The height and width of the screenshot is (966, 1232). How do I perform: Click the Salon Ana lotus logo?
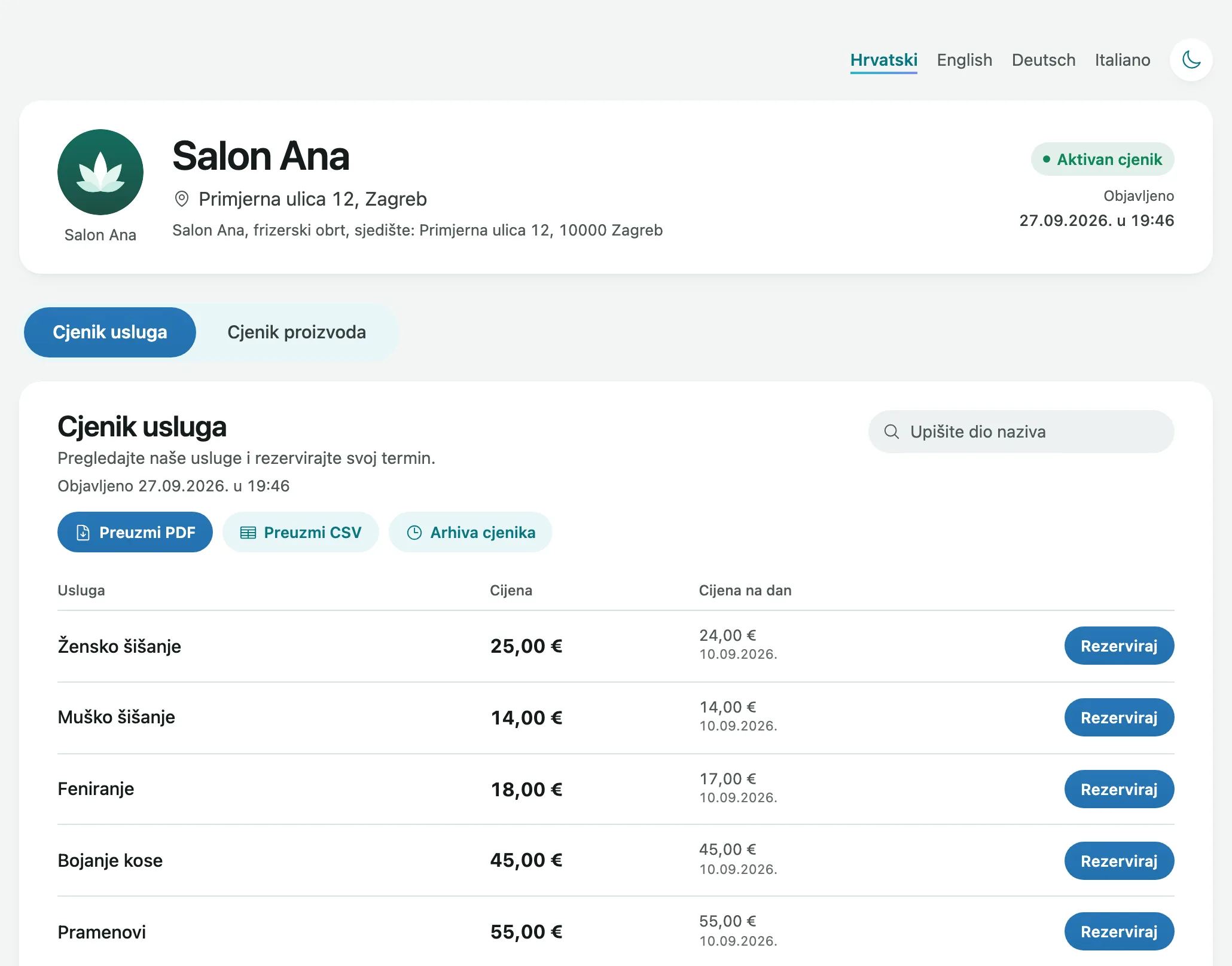pyautogui.click(x=100, y=172)
